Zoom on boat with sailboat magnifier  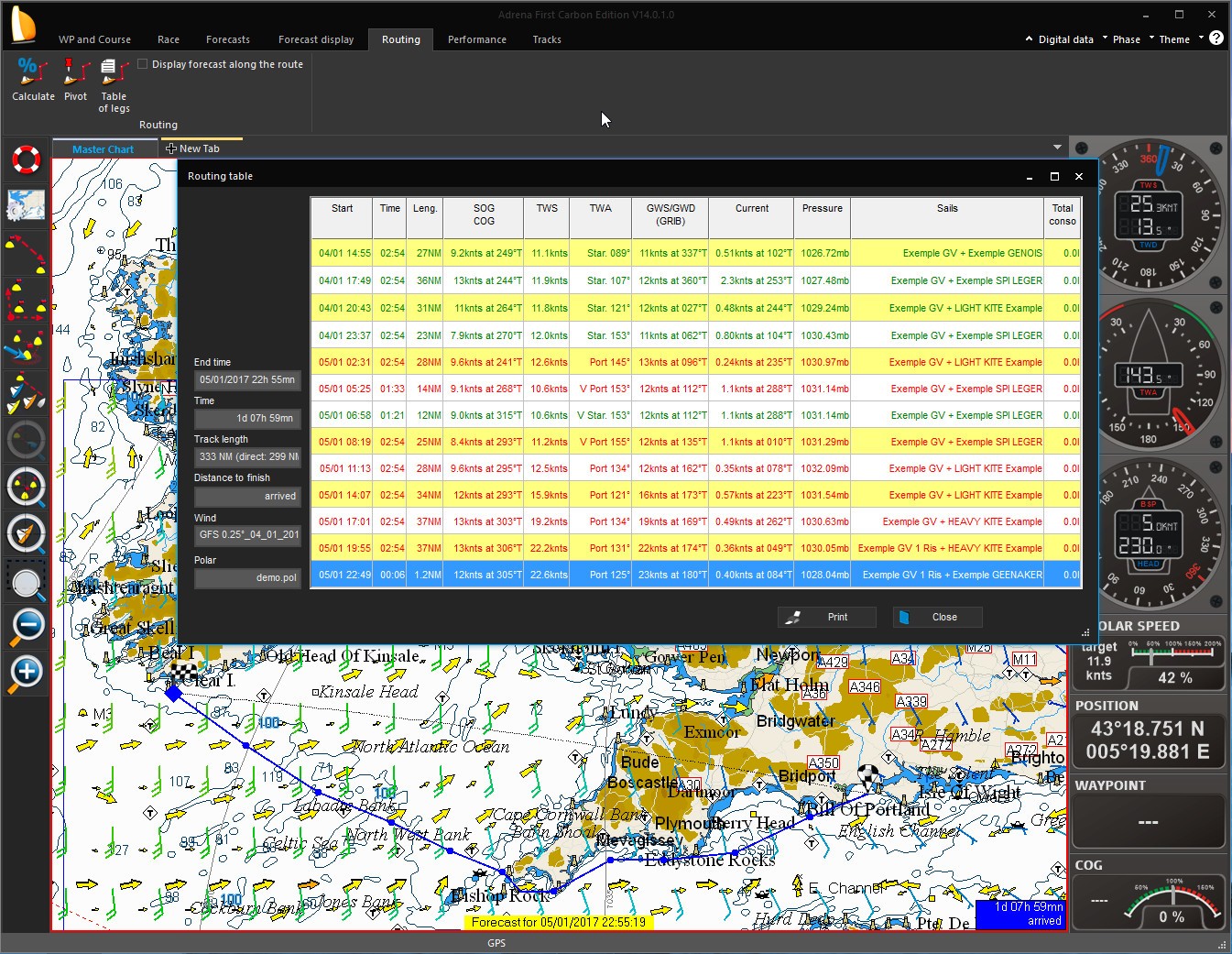click(27, 534)
